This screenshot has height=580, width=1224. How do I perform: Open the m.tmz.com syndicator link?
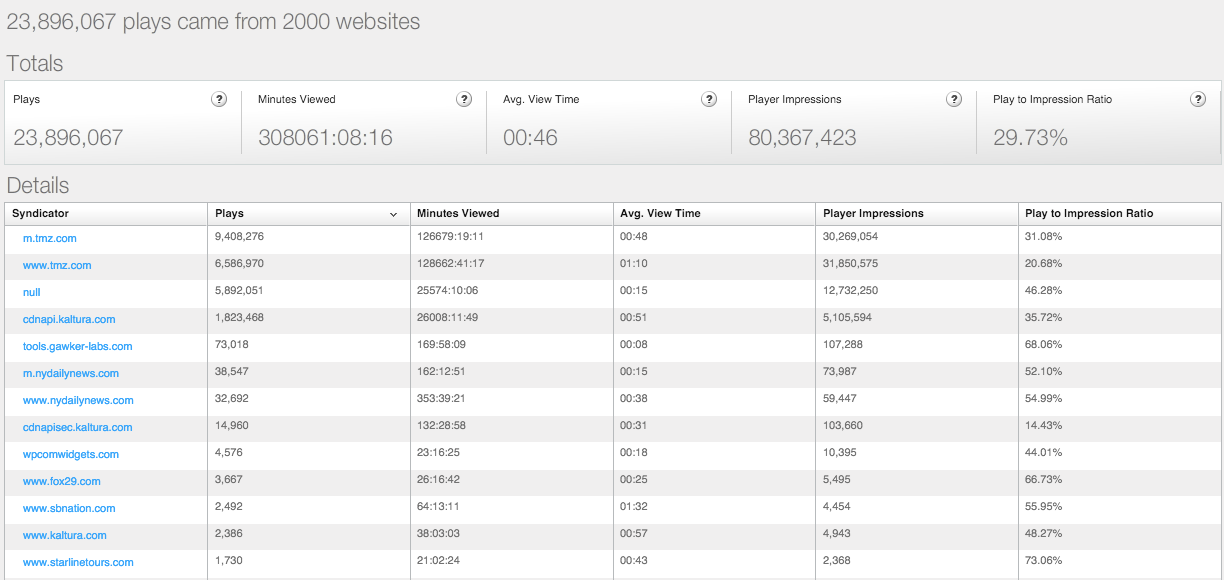[x=50, y=238]
